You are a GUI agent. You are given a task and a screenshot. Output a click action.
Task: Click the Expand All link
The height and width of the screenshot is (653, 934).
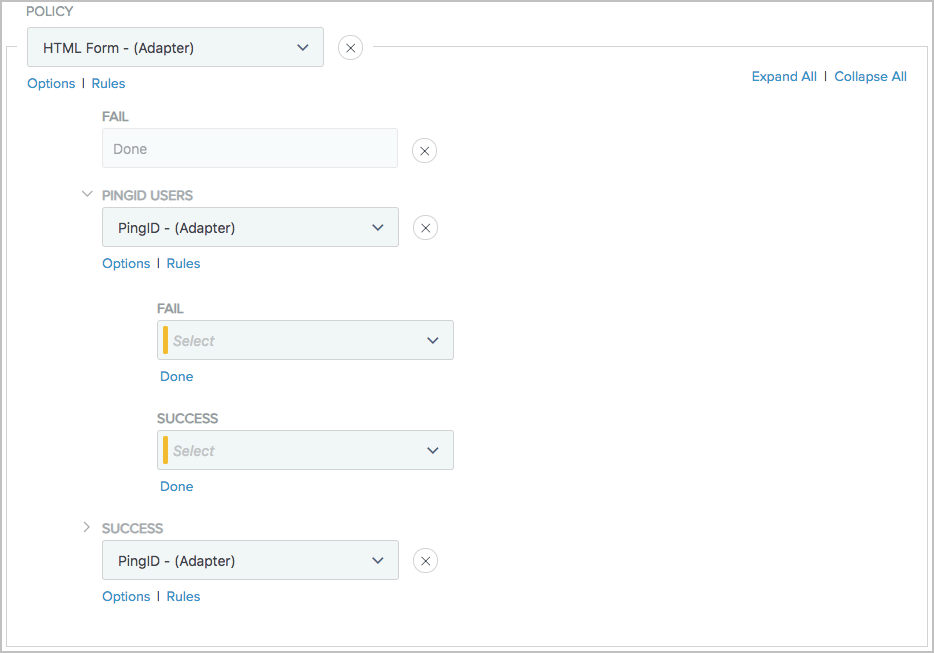[x=784, y=76]
